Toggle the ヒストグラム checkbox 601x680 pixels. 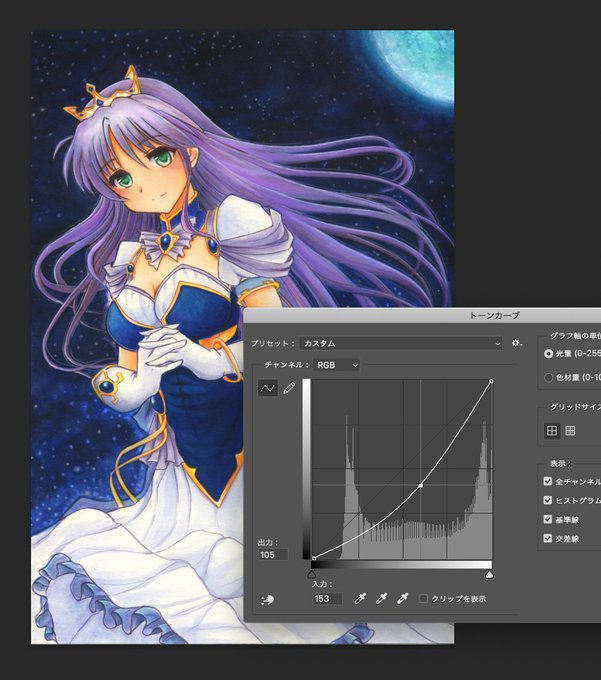click(x=548, y=500)
